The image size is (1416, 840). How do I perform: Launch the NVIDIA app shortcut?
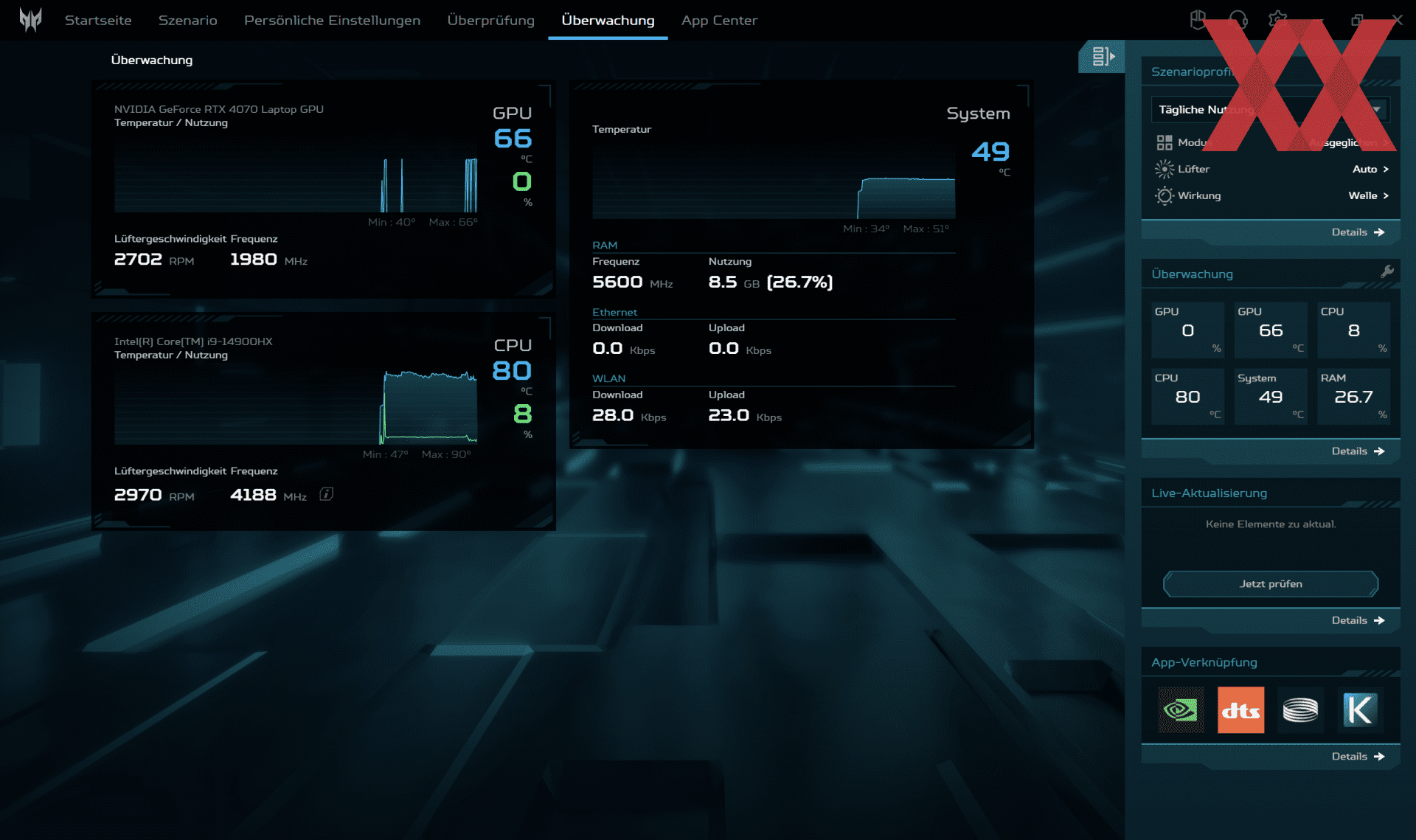[x=1181, y=709]
